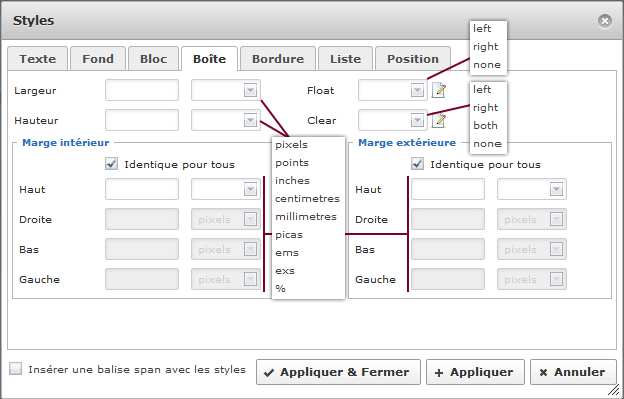
Task: Expand the Float dropdown
Action: (393, 90)
